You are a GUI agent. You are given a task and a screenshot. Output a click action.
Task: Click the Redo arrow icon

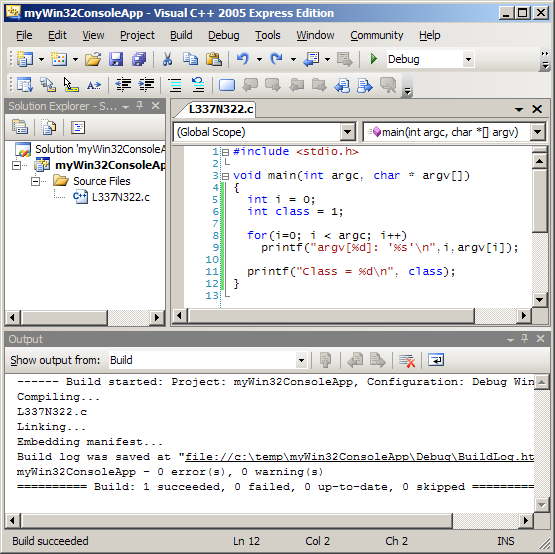click(276, 59)
